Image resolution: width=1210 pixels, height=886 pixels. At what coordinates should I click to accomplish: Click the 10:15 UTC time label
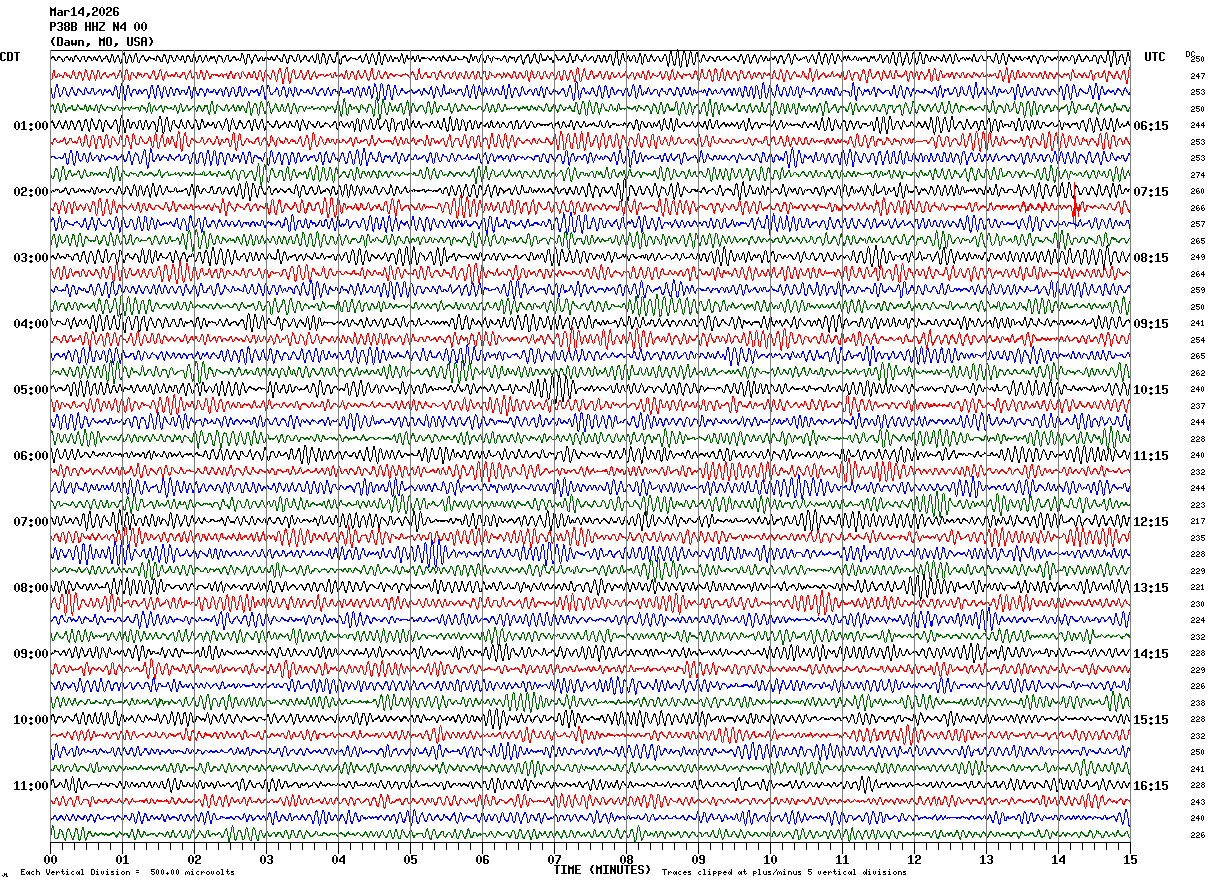point(1151,390)
